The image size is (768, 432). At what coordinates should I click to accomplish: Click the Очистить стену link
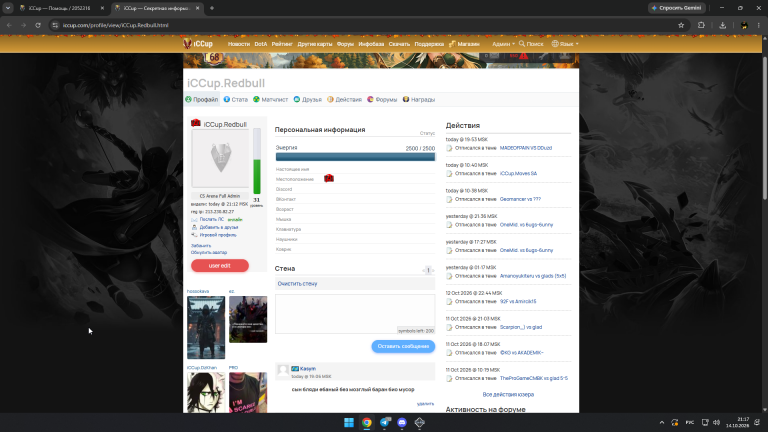(297, 284)
